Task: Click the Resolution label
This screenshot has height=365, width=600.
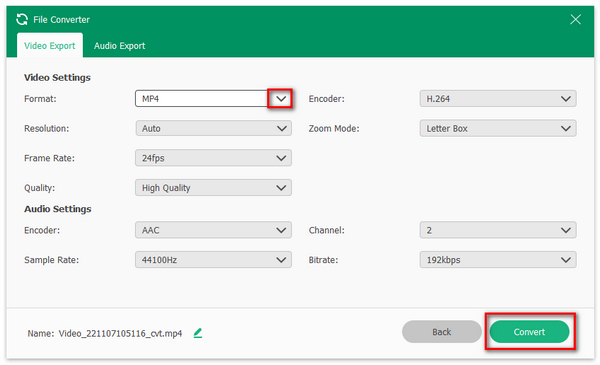Action: [x=47, y=129]
